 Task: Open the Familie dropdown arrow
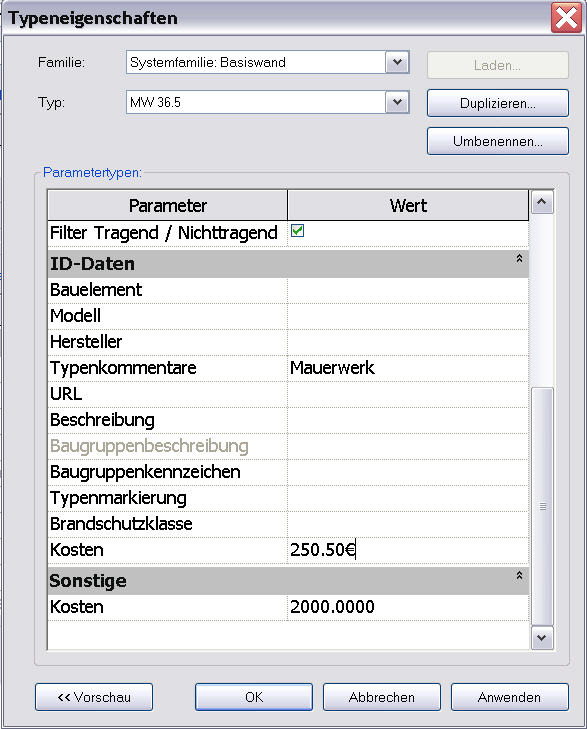pyautogui.click(x=397, y=62)
